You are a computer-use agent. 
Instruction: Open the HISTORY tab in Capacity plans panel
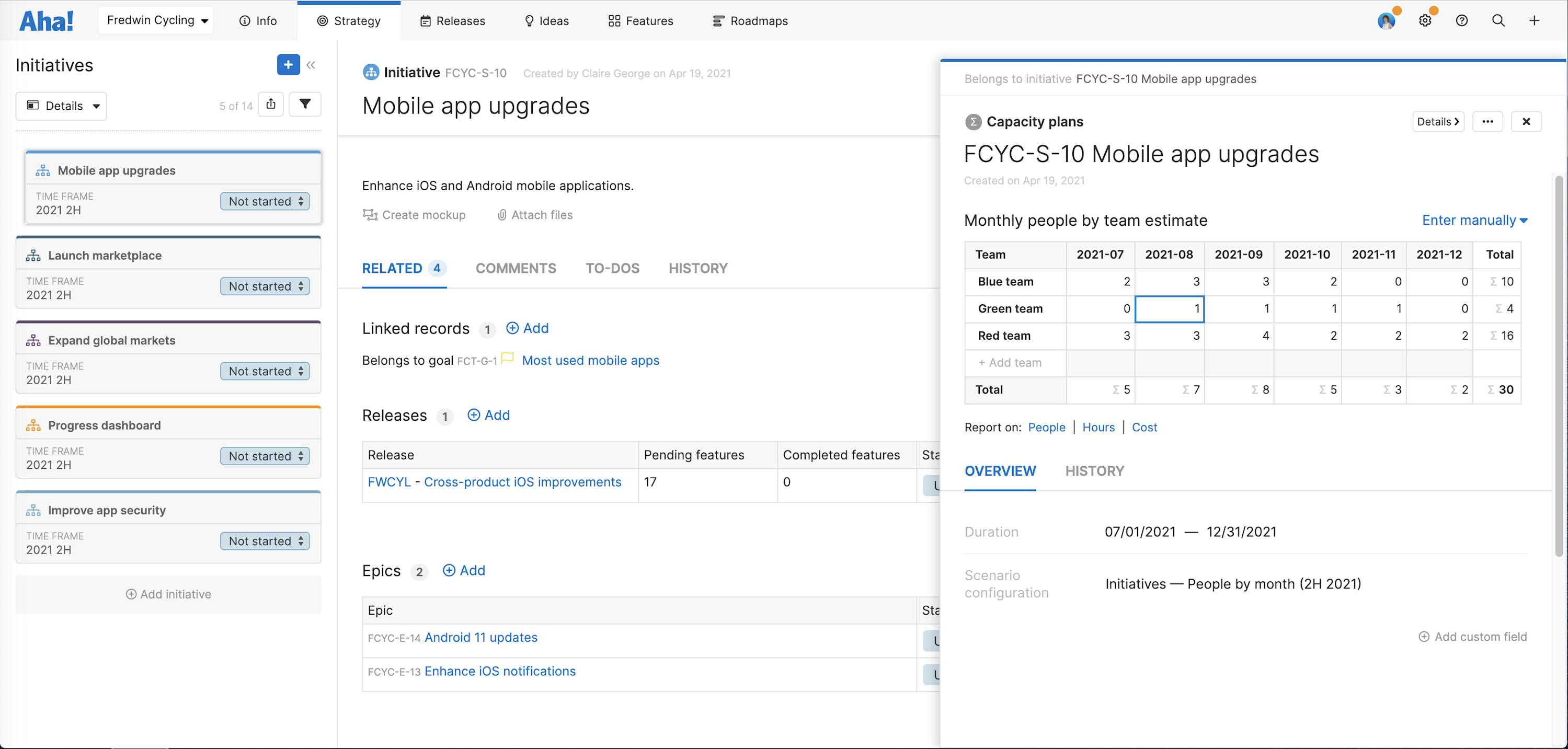point(1094,470)
